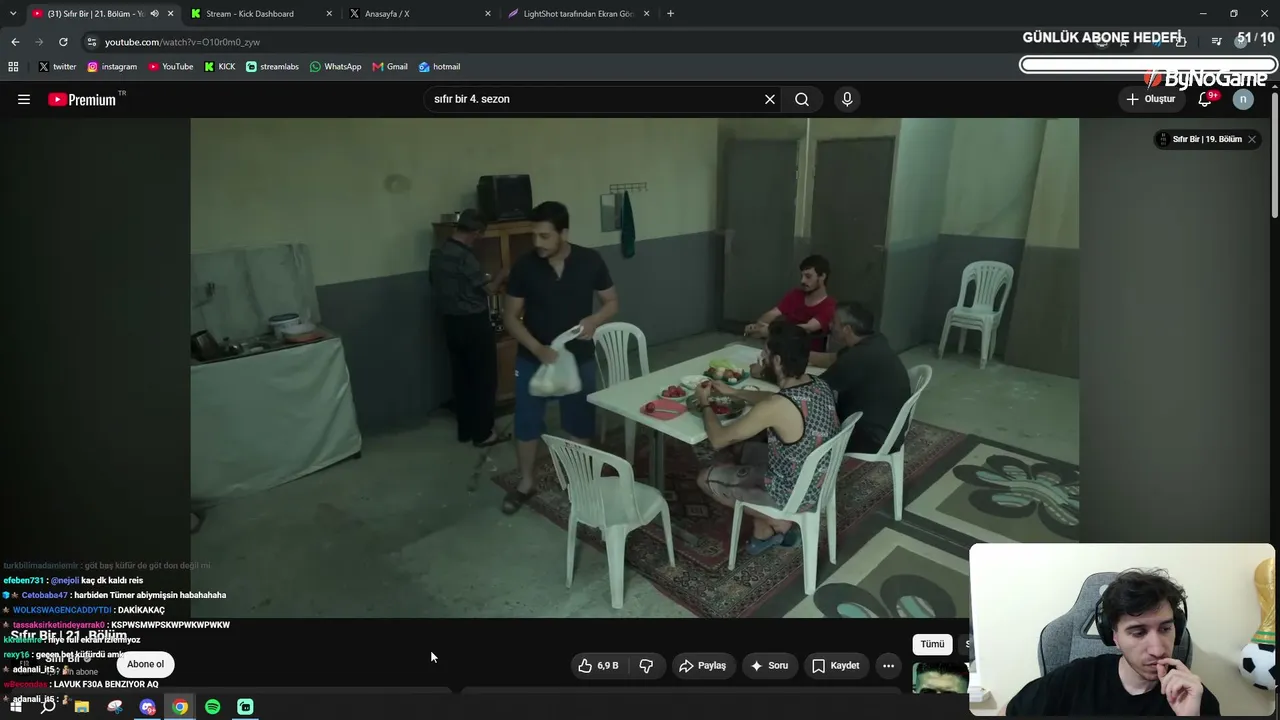The image size is (1280, 720).
Task: Open the Soru ask button
Action: pos(769,665)
